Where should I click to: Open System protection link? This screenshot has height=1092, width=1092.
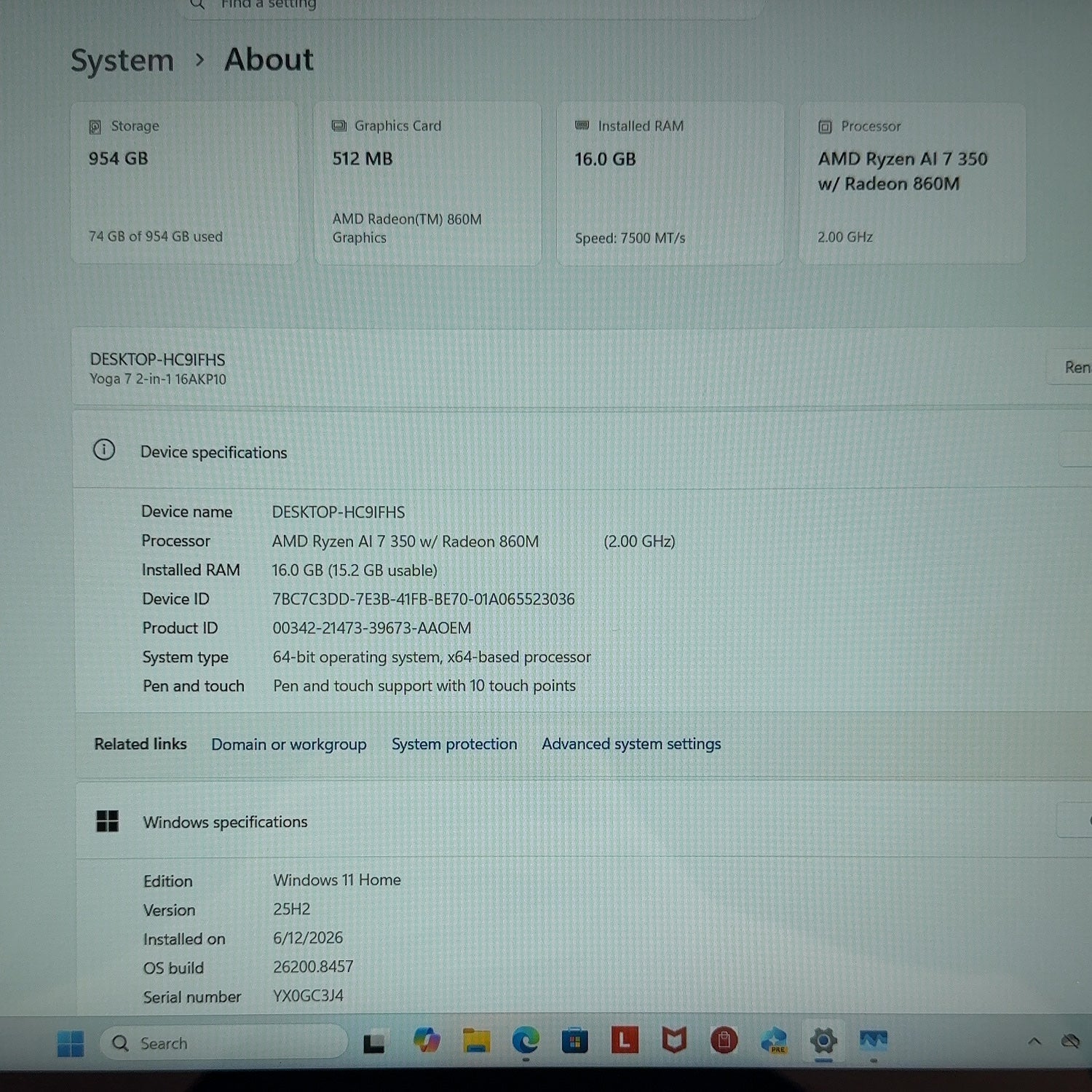click(454, 744)
